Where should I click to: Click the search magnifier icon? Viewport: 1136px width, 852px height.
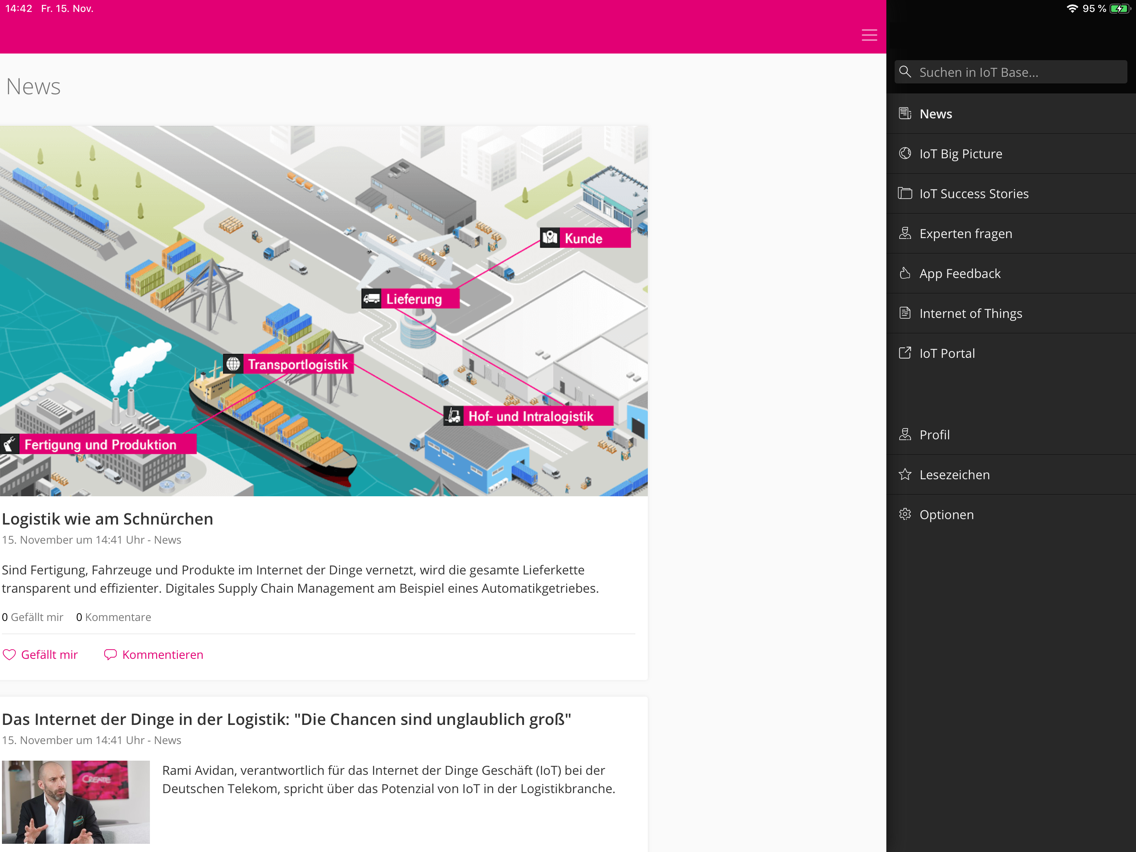905,72
